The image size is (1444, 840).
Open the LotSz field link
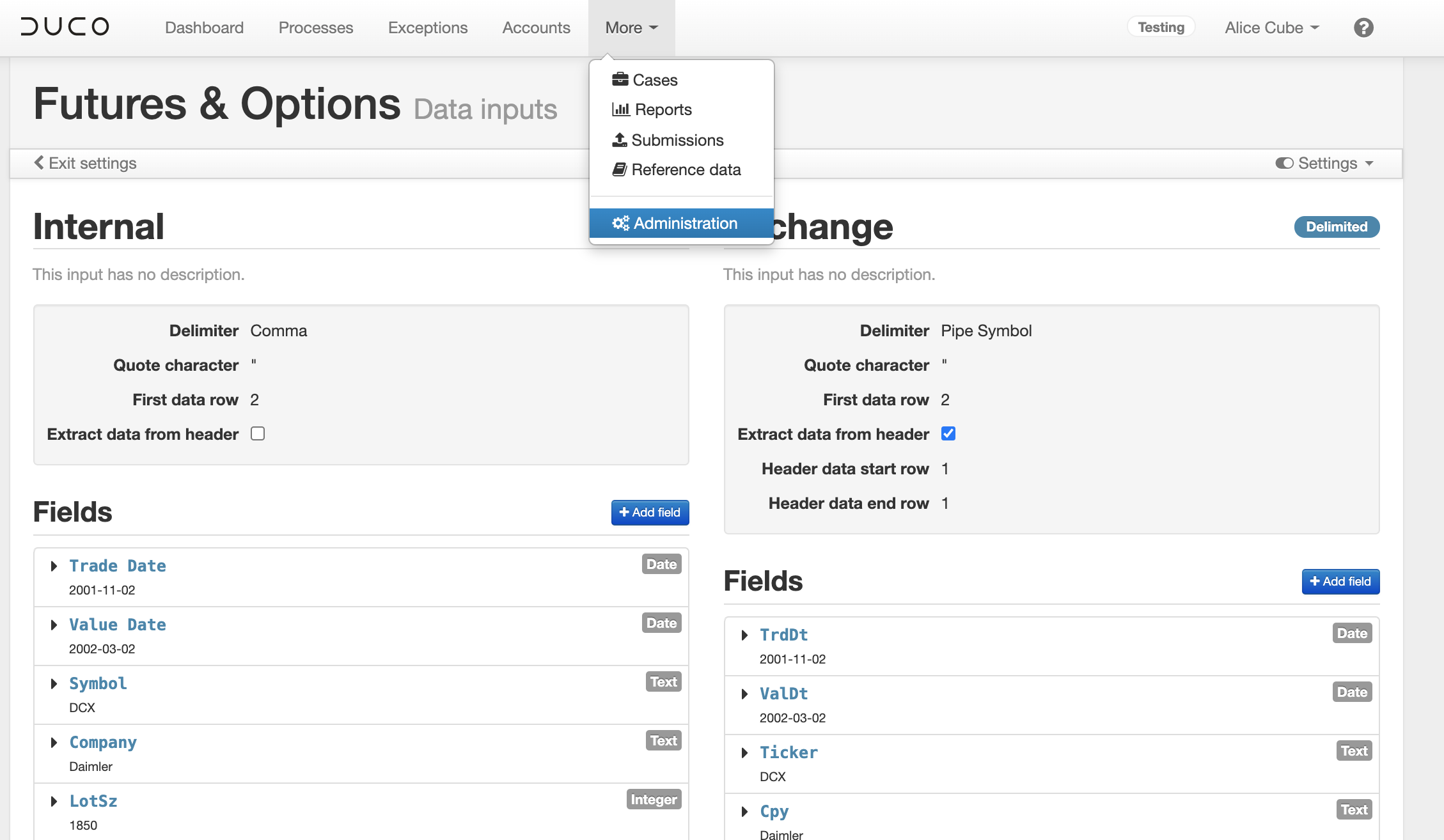pos(93,801)
